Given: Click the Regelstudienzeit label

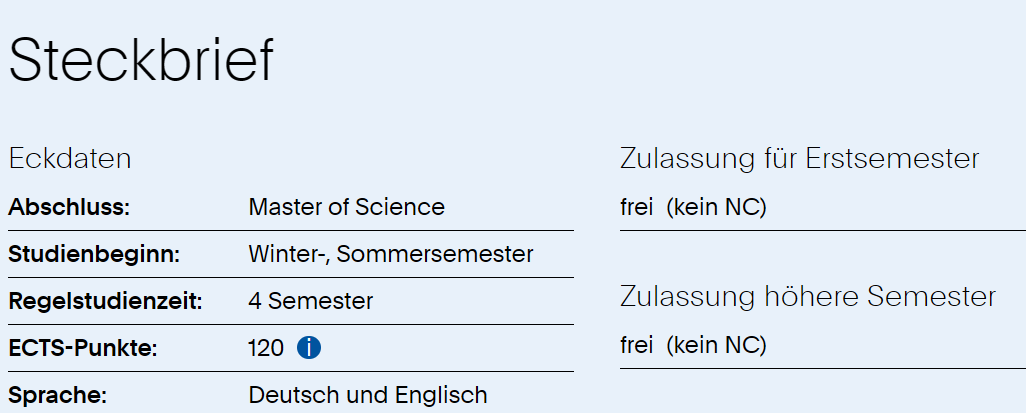Looking at the screenshot, I should [105, 301].
